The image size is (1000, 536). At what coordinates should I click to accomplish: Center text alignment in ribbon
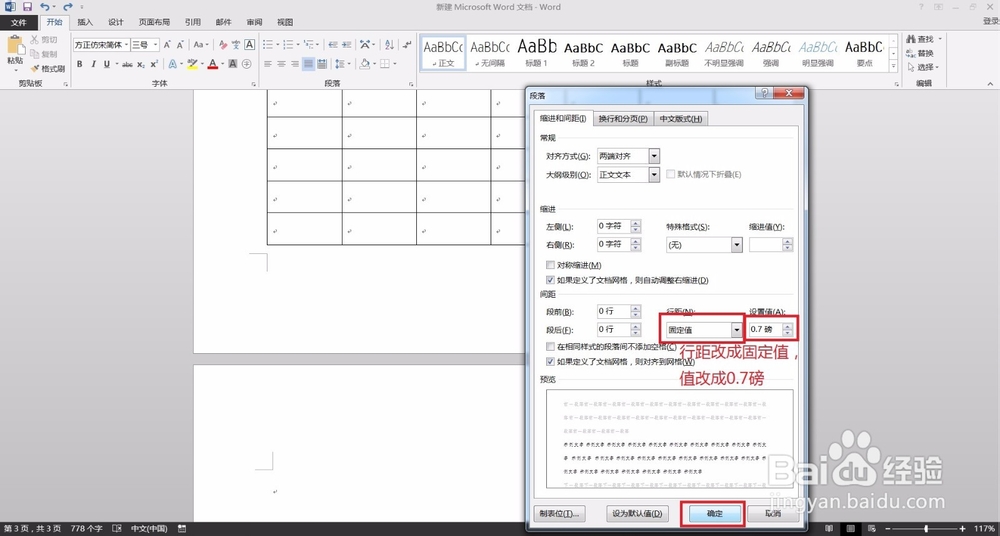point(281,64)
